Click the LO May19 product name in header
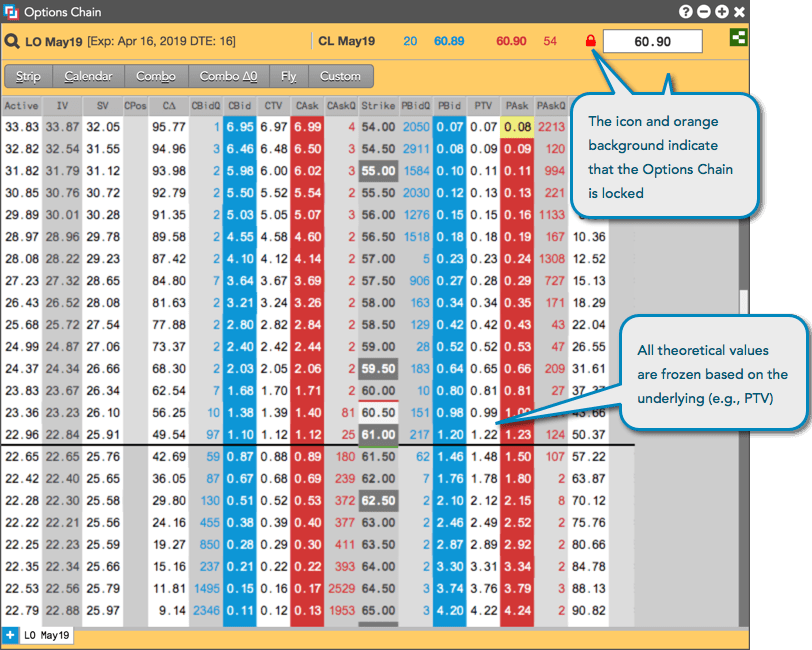Viewport: 812px width, 650px height. pyautogui.click(x=54, y=42)
